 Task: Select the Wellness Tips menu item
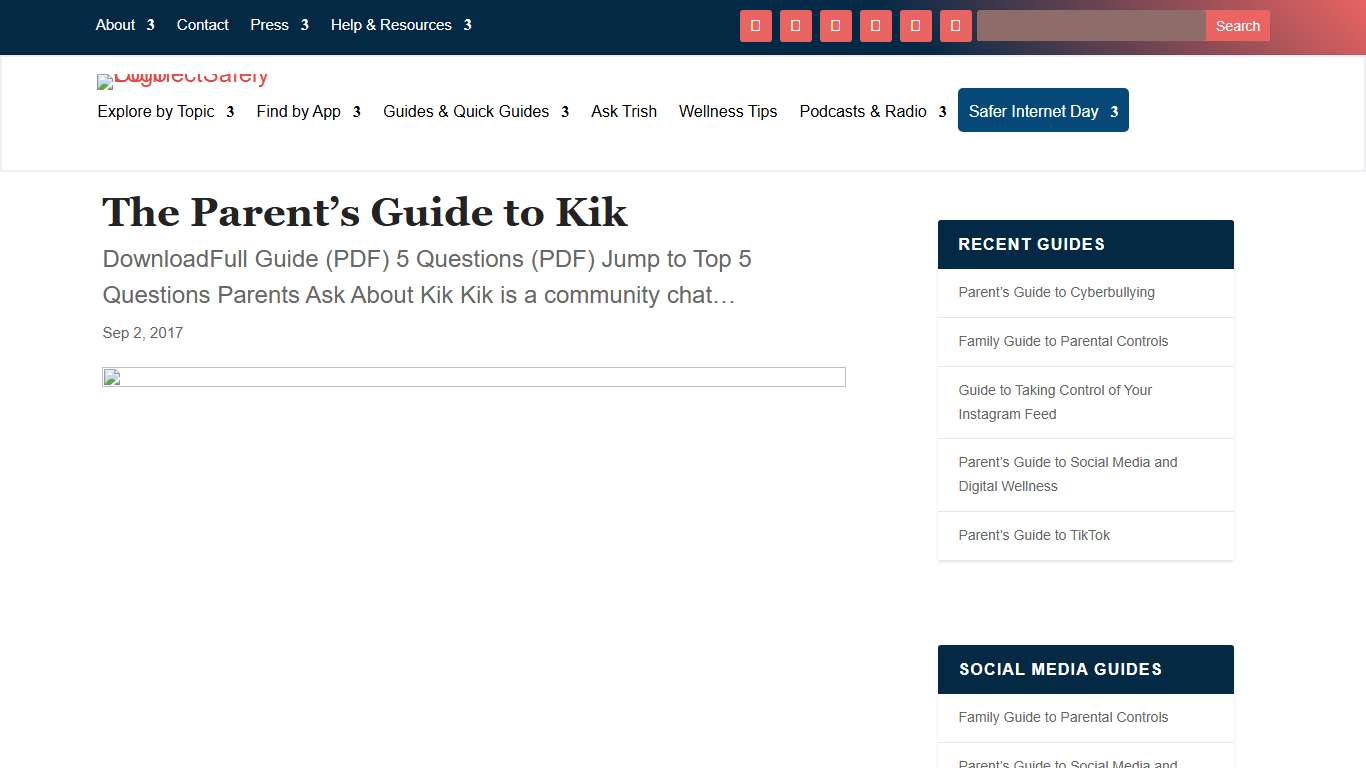tap(728, 112)
